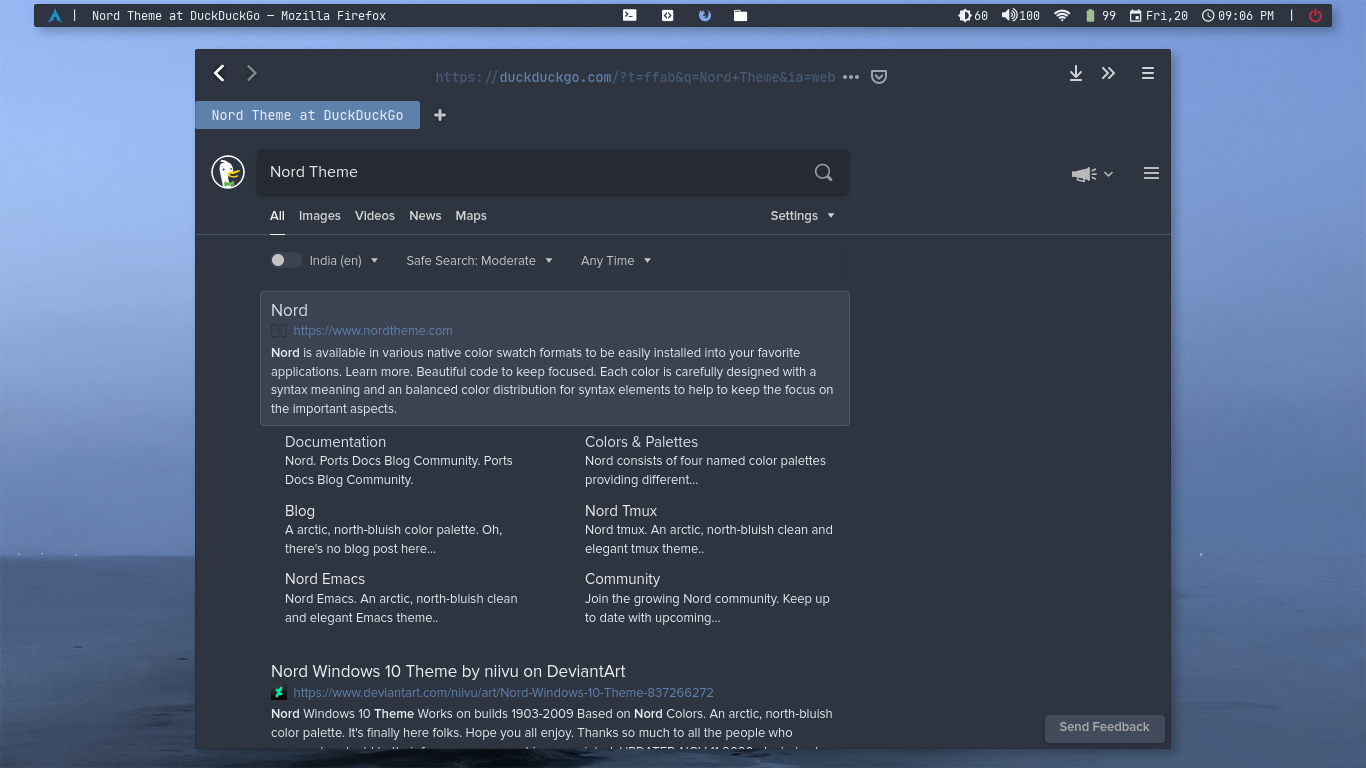The height and width of the screenshot is (768, 1366).
Task: Launch the terminal from the top bar
Action: coord(629,15)
